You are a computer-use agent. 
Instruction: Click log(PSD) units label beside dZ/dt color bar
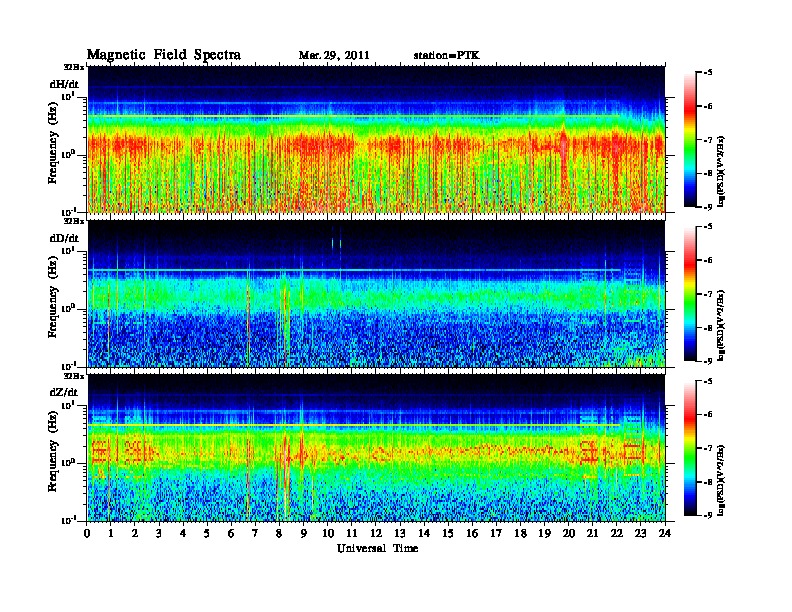pyautogui.click(x=721, y=481)
